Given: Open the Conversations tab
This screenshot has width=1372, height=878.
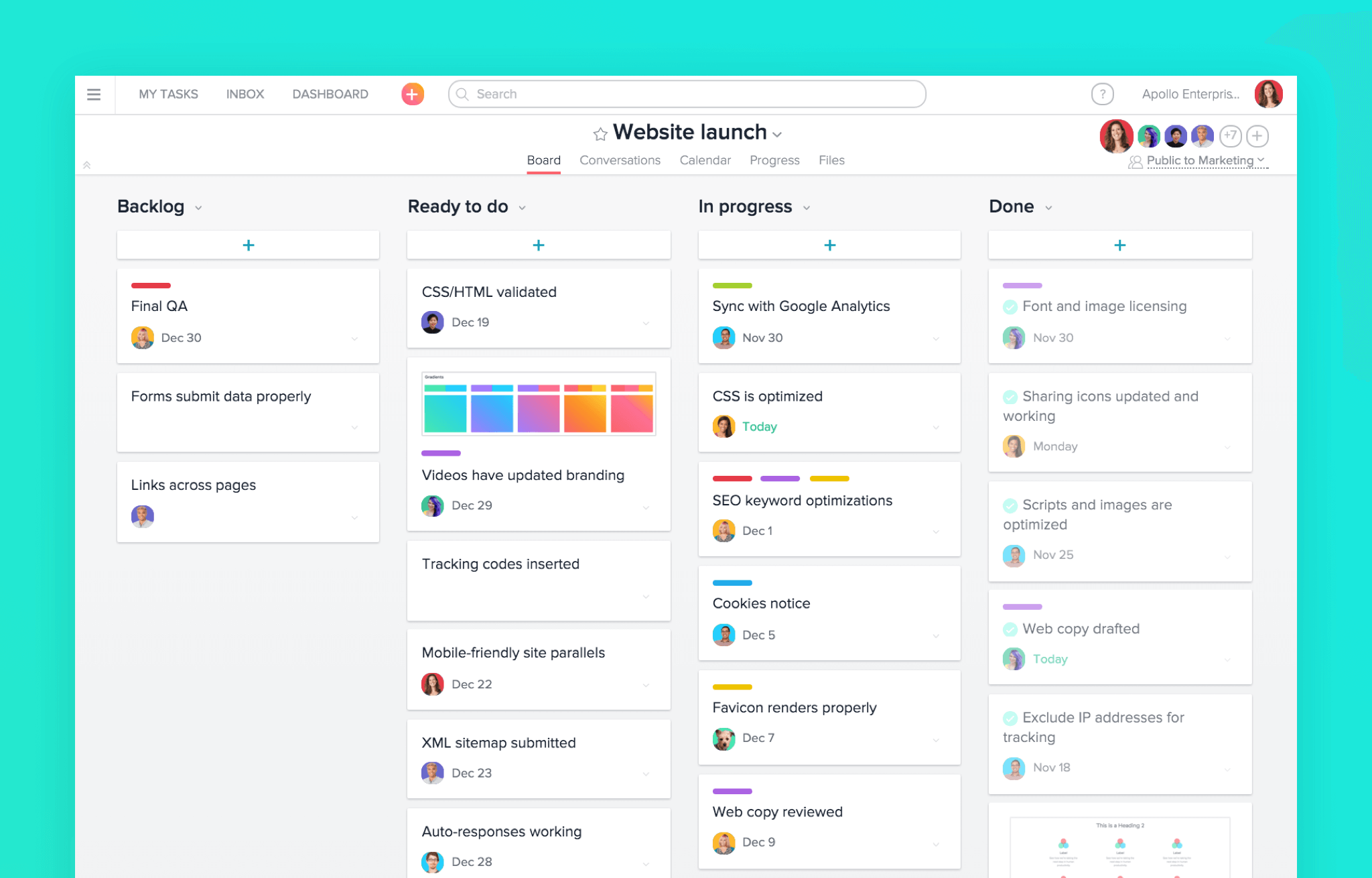Looking at the screenshot, I should (620, 159).
